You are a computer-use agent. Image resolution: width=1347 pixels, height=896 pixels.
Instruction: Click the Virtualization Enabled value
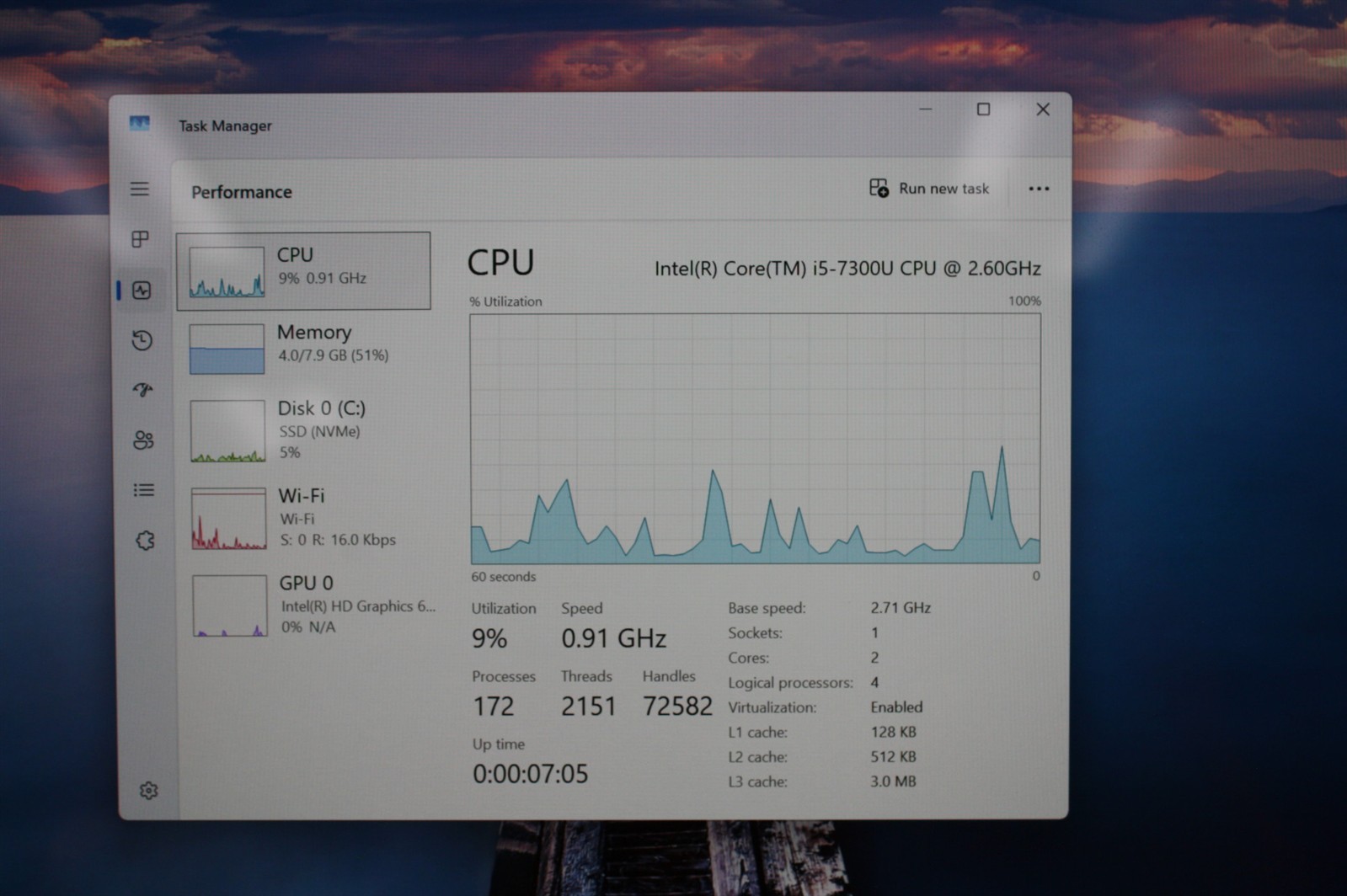(x=896, y=707)
